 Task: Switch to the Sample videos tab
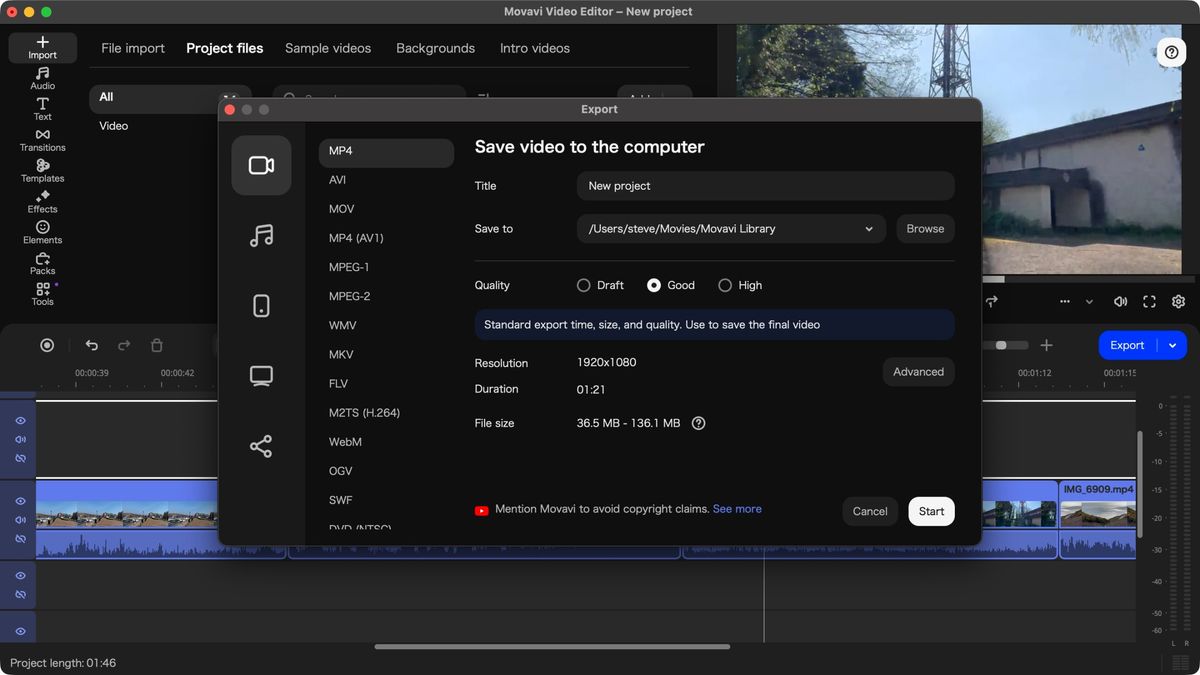point(328,48)
